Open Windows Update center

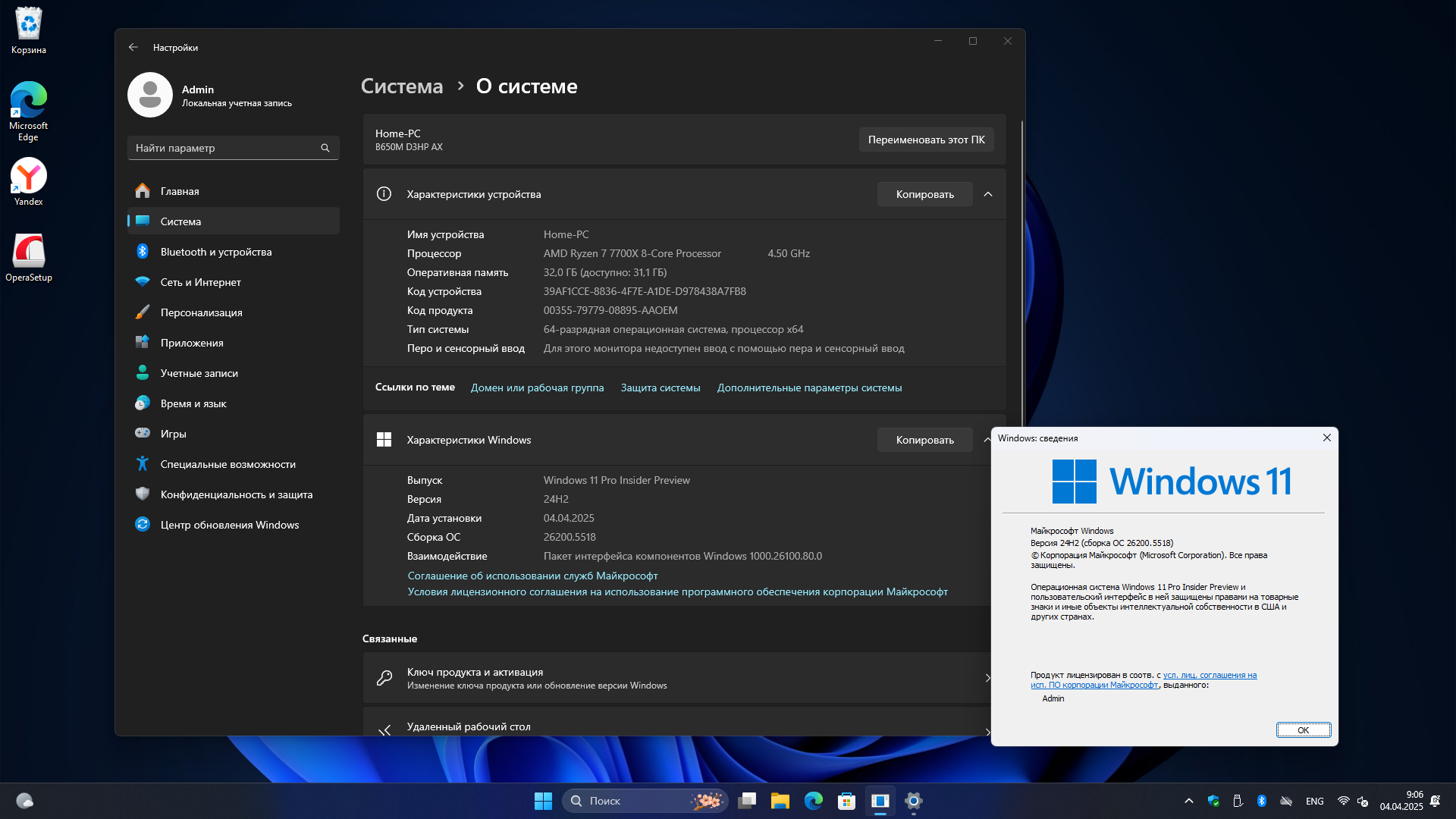229,525
